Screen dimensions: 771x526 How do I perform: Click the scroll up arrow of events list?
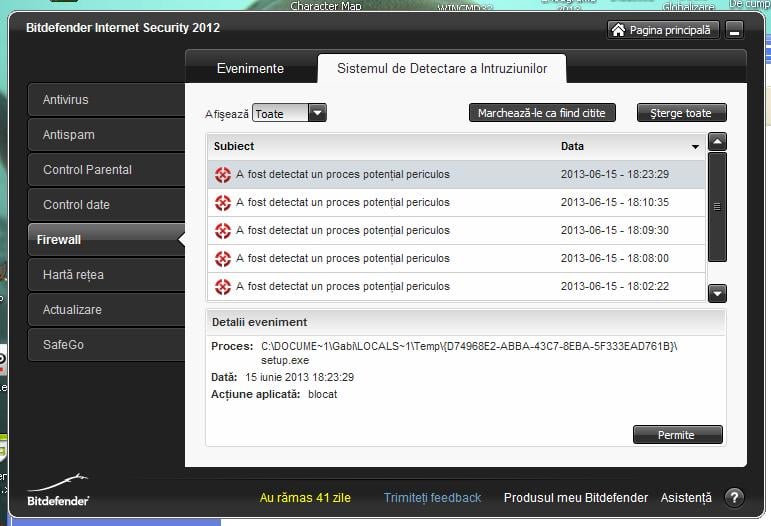(x=717, y=142)
